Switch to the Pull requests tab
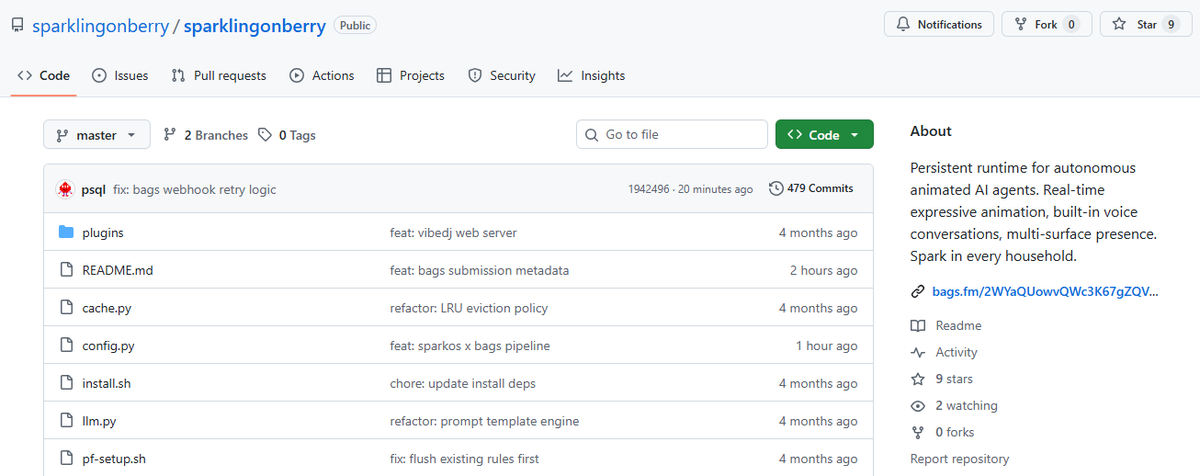Image resolution: width=1200 pixels, height=476 pixels. pos(219,75)
